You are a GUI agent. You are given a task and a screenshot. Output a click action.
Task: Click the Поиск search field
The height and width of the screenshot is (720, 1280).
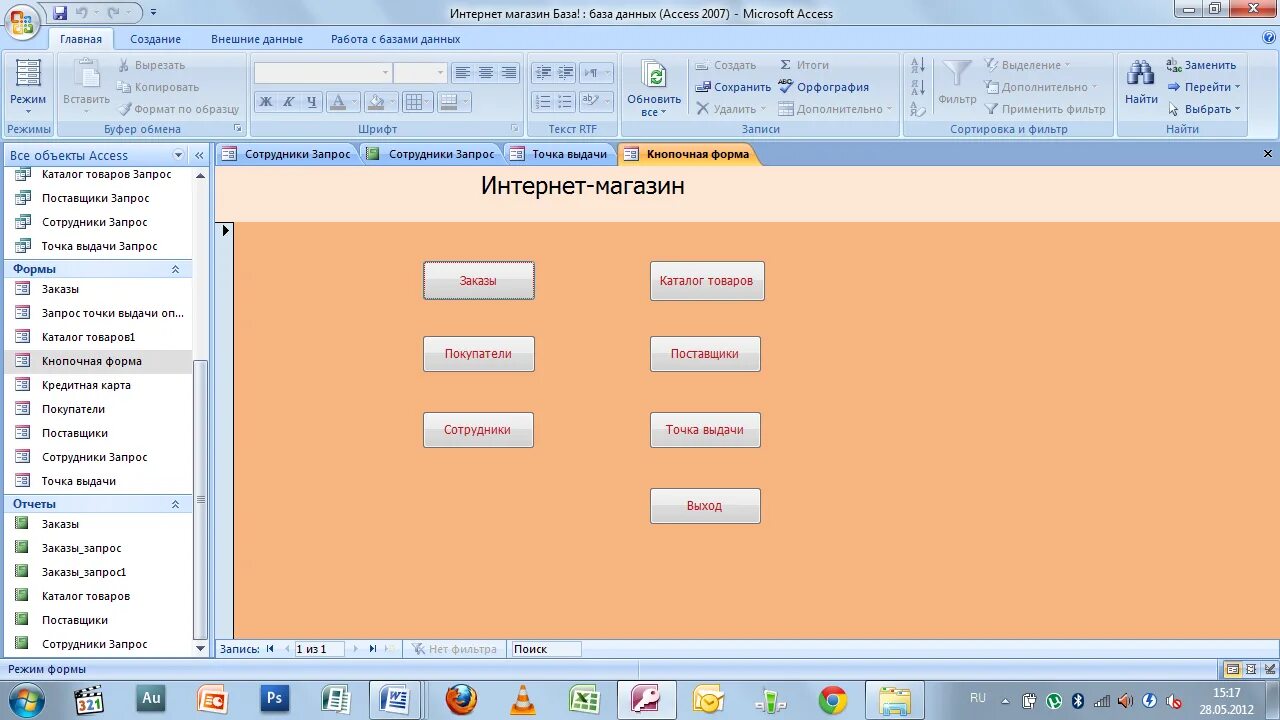coord(545,649)
